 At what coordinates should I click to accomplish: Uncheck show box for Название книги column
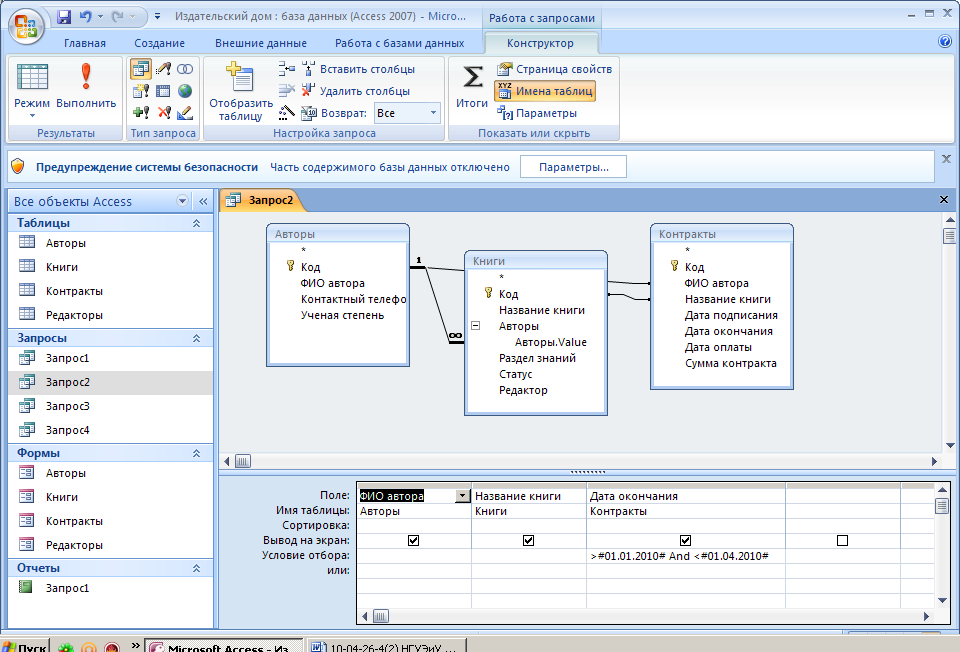(528, 541)
